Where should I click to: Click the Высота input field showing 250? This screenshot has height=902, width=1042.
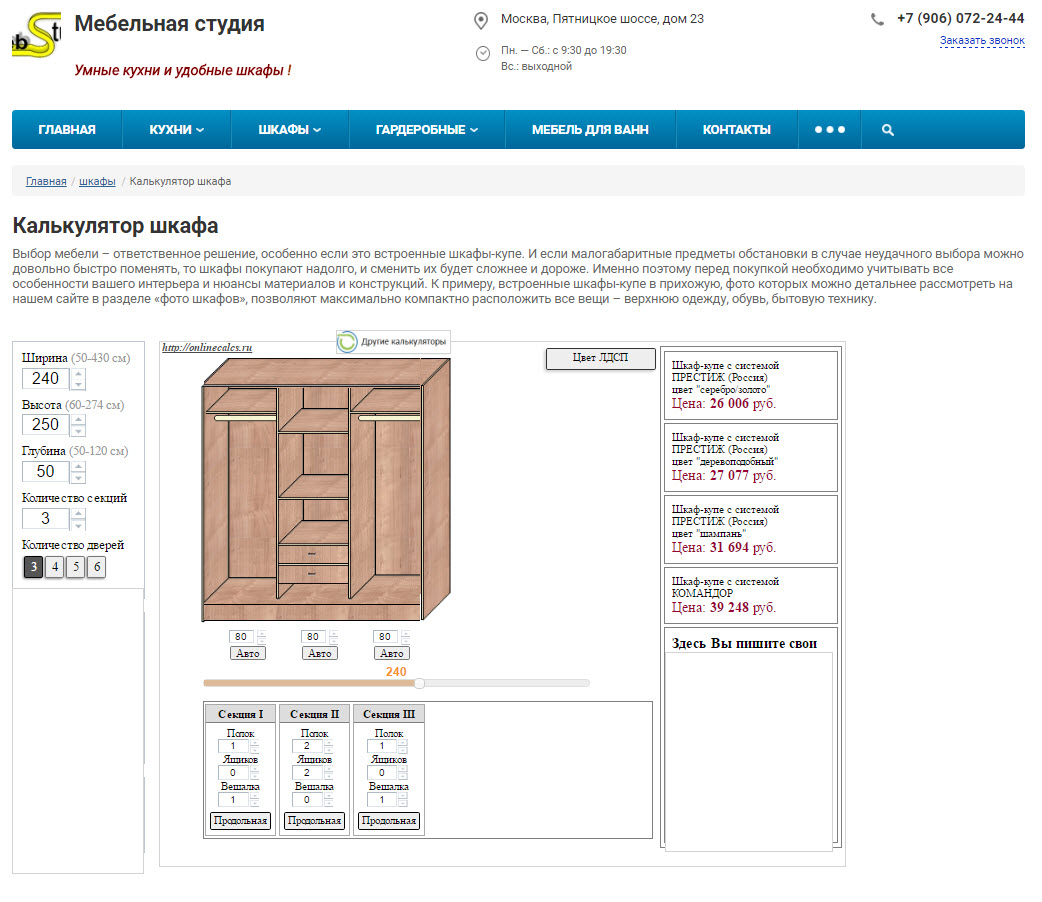(45, 424)
